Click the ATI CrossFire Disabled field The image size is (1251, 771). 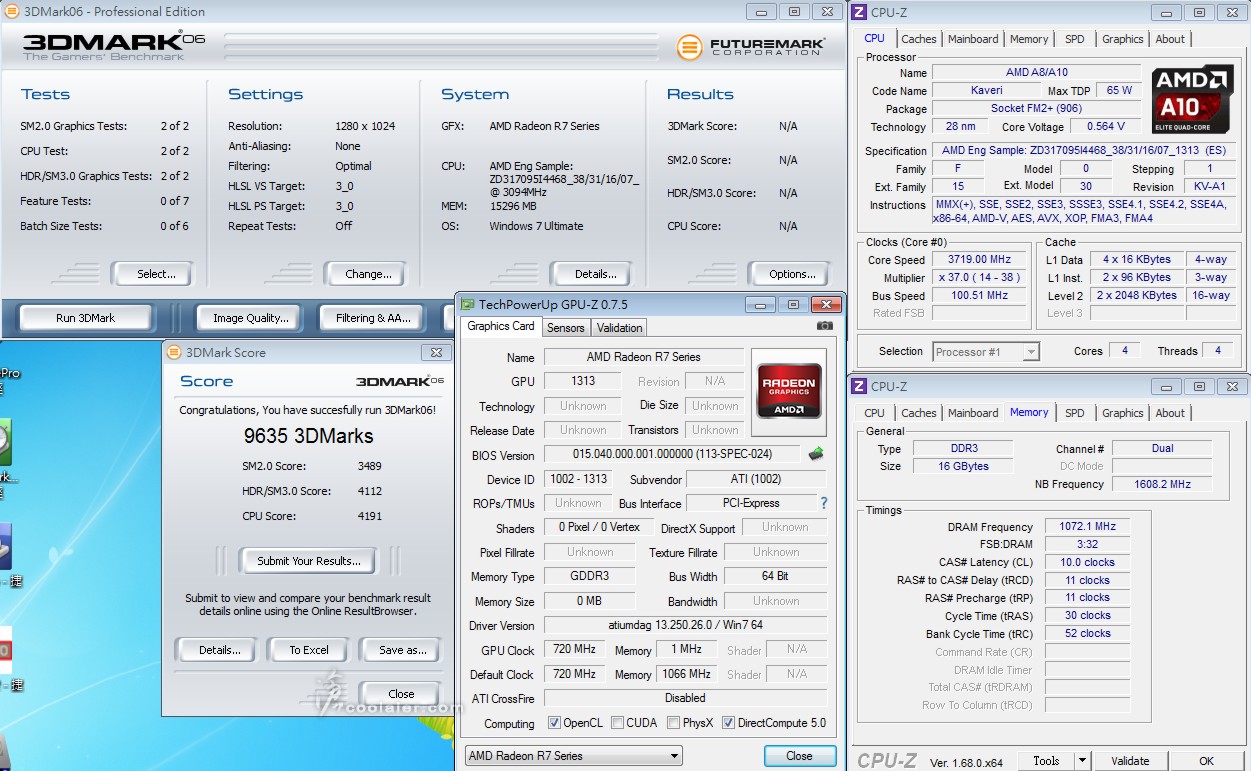685,698
